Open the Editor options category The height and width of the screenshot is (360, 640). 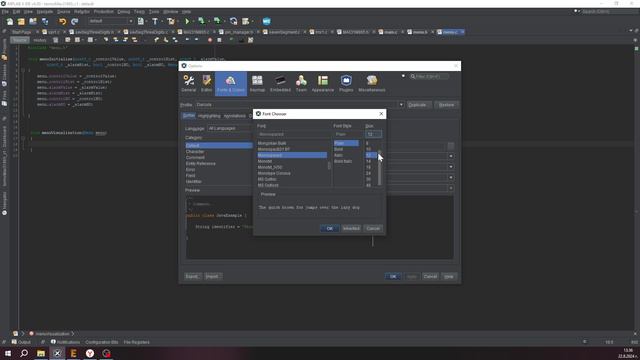(207, 84)
